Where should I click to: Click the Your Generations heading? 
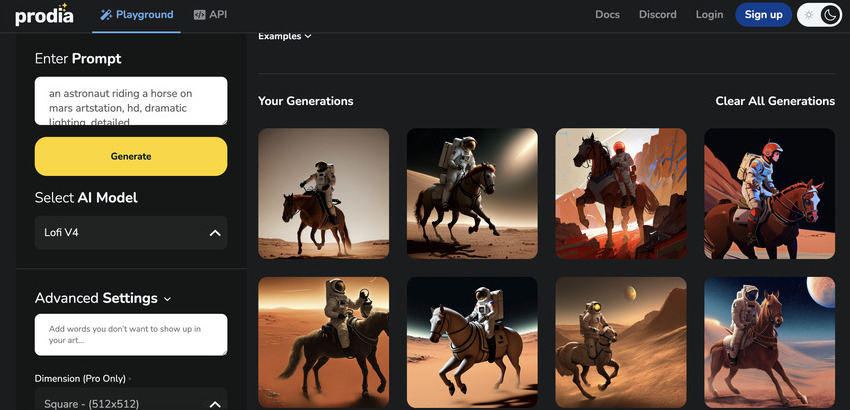point(306,101)
